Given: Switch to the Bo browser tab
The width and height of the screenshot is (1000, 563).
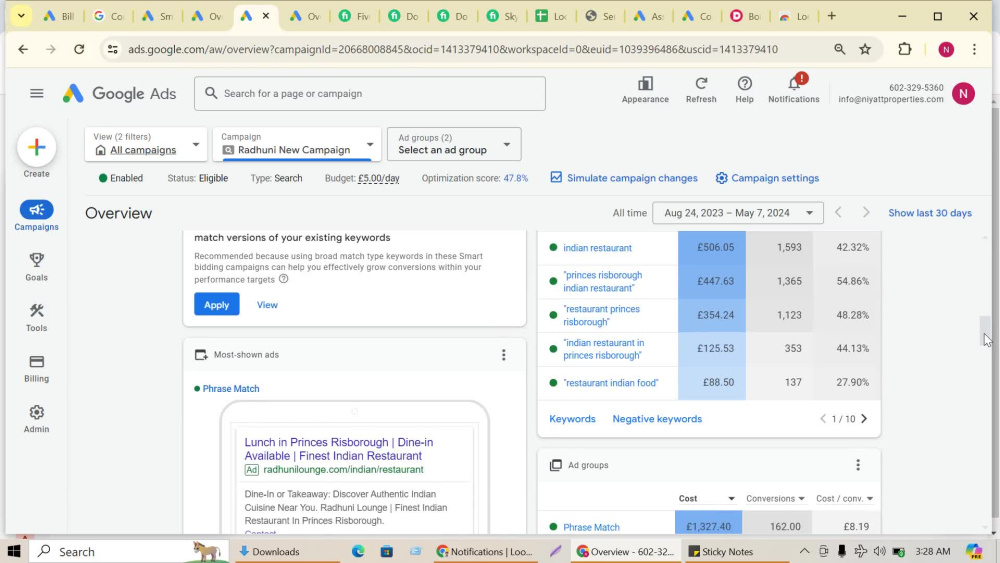Looking at the screenshot, I should click(x=746, y=16).
